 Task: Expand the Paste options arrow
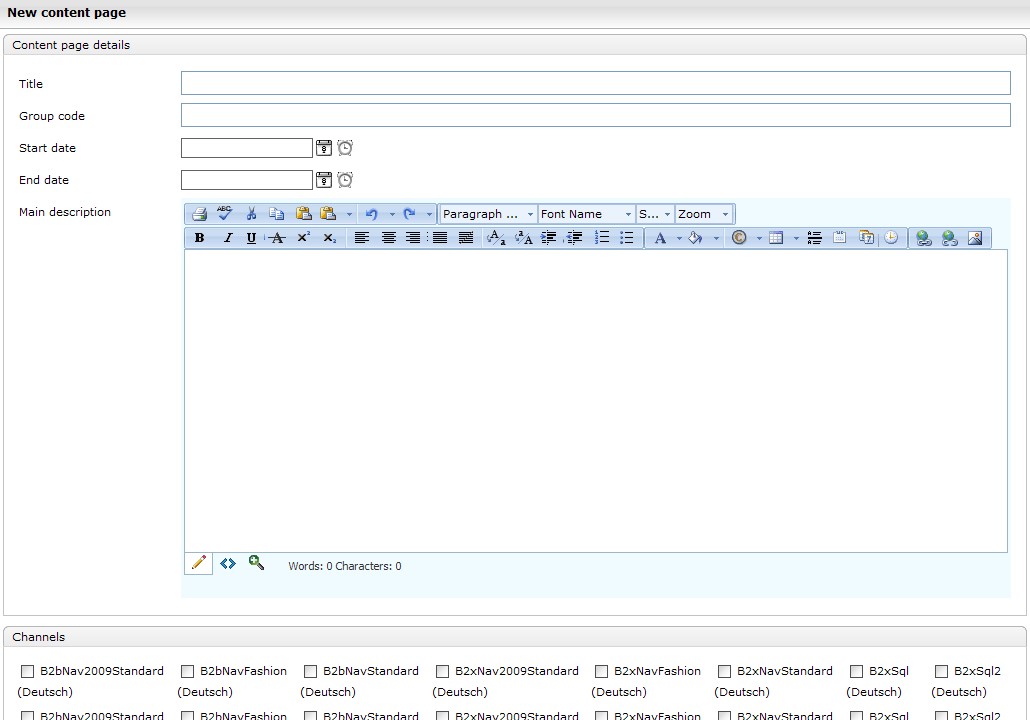(349, 214)
